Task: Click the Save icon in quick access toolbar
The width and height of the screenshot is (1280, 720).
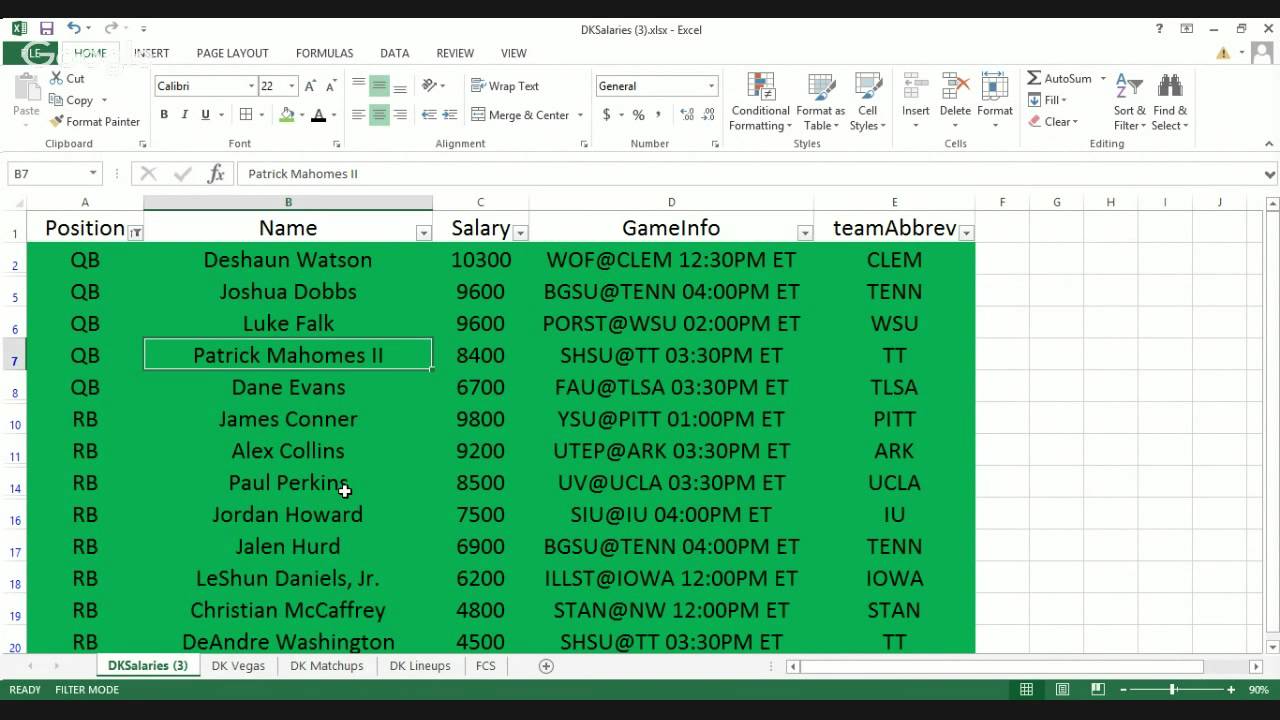Action: (46, 29)
